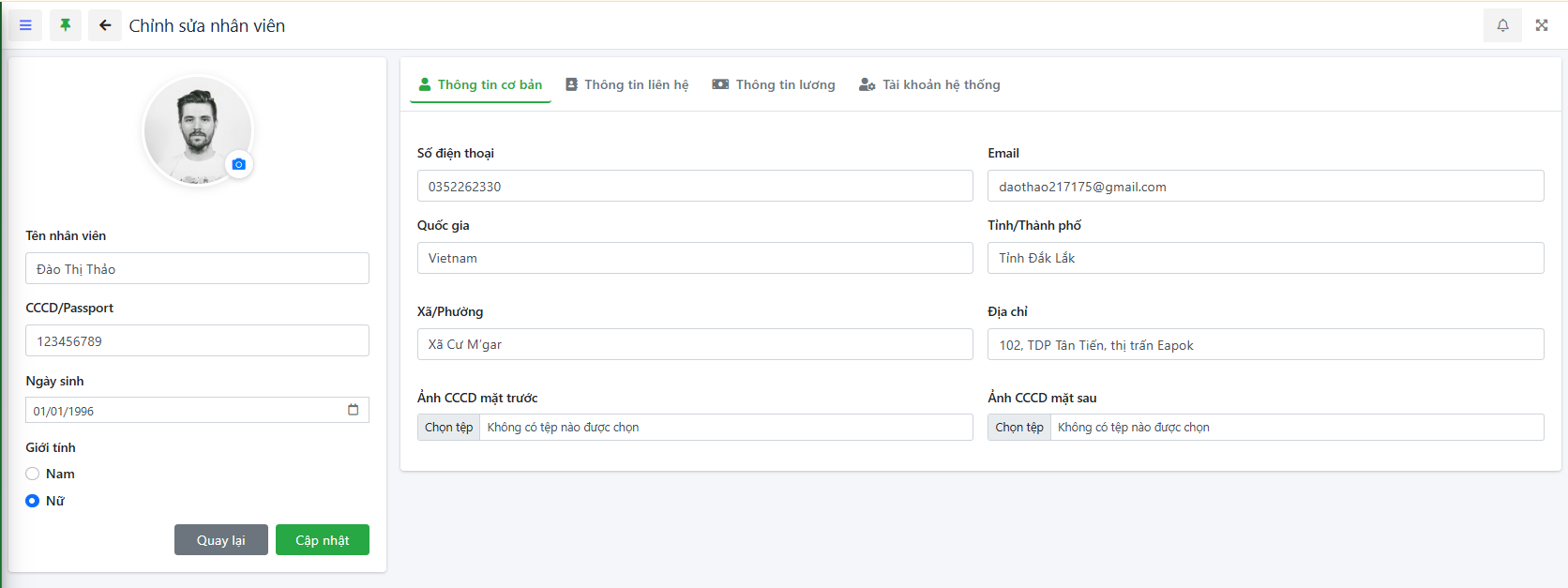Screen dimensions: 1568x588
Task: Click the Cập nhật button
Action: (322, 540)
